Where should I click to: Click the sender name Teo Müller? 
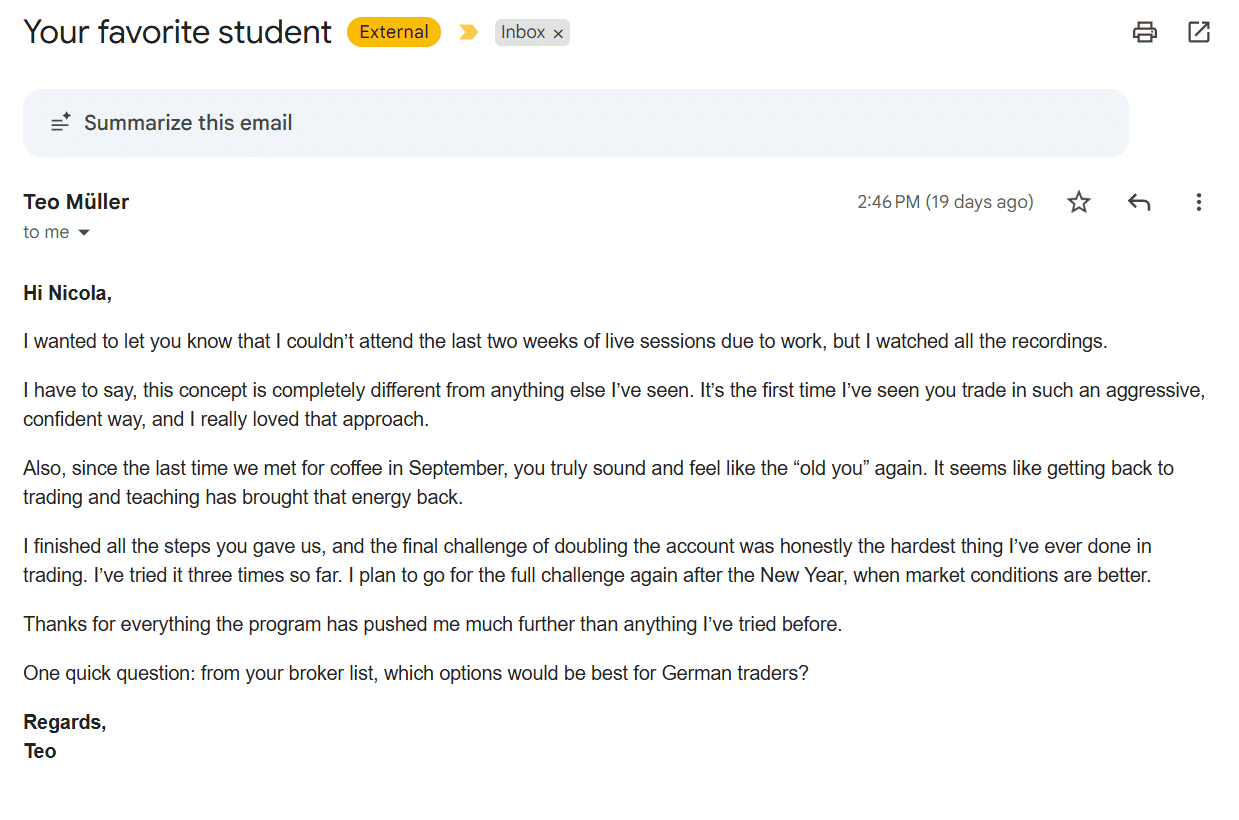coord(76,202)
